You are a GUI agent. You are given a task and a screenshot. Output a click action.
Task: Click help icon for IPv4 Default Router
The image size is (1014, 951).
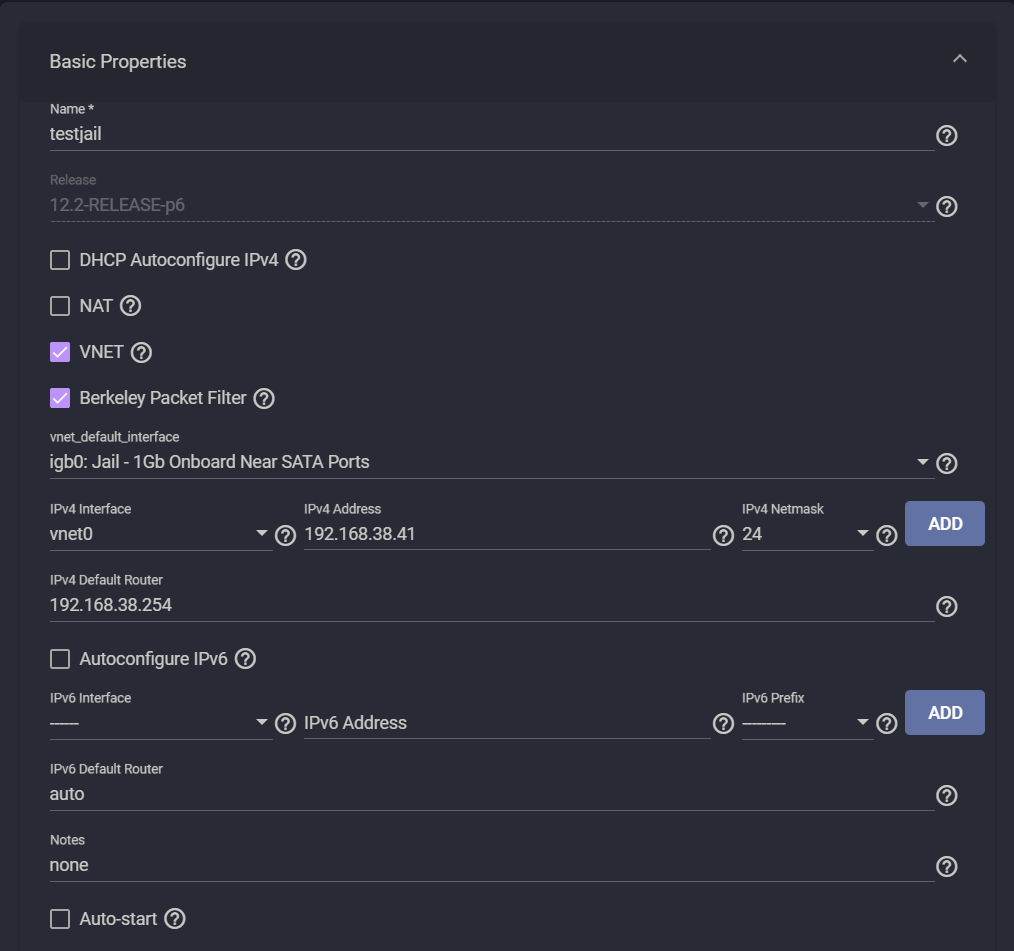tap(946, 606)
